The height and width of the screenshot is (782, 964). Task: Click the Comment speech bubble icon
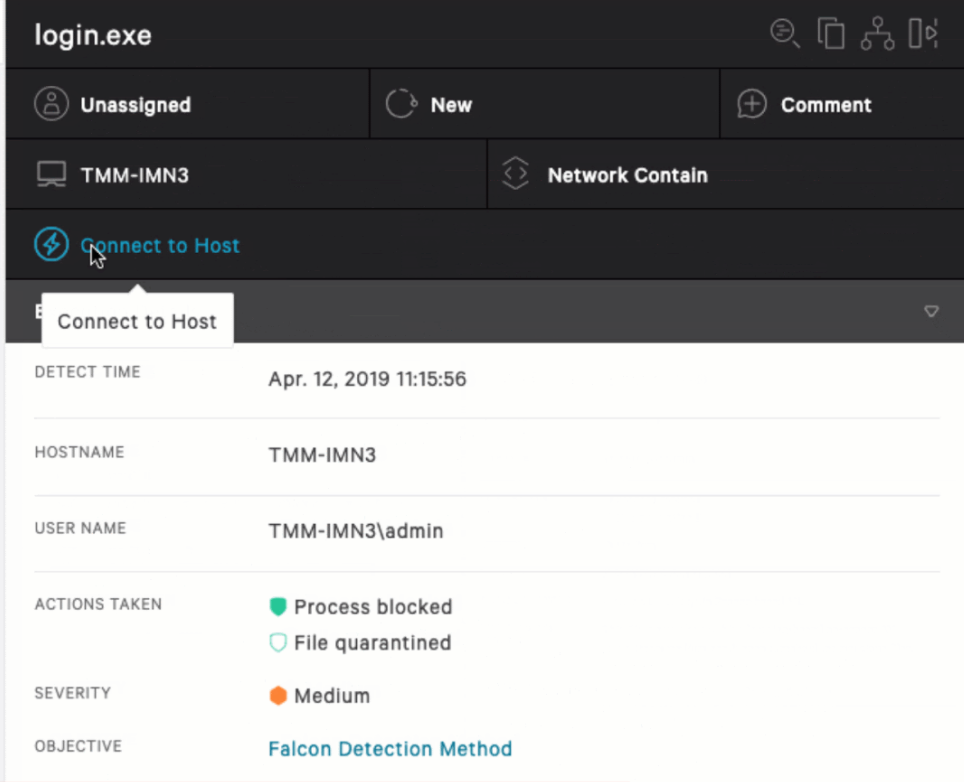(x=751, y=104)
